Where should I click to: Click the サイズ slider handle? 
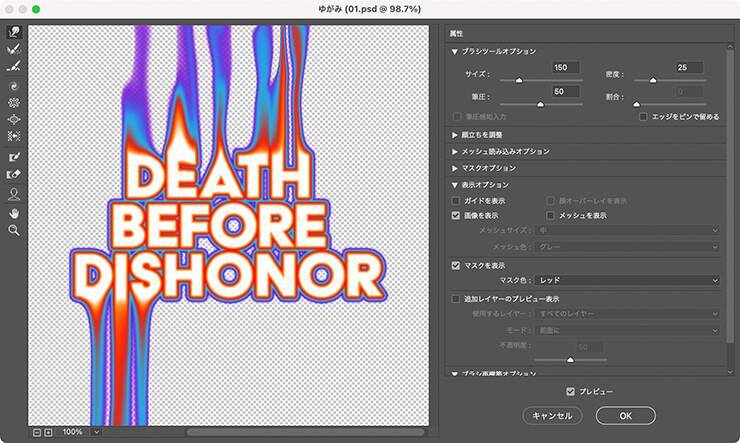click(x=519, y=80)
